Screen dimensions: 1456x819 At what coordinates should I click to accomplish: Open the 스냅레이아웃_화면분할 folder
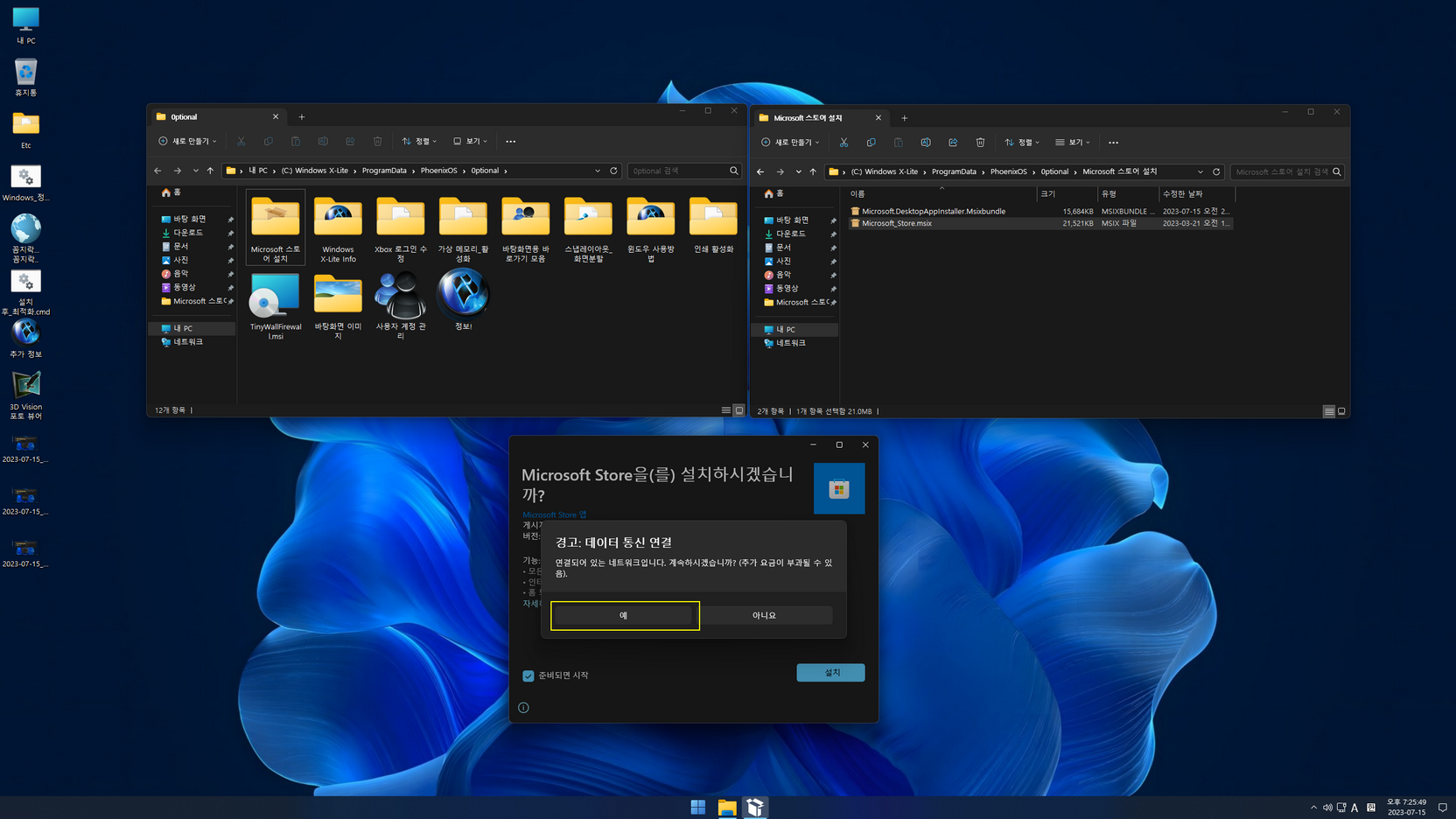click(x=588, y=229)
